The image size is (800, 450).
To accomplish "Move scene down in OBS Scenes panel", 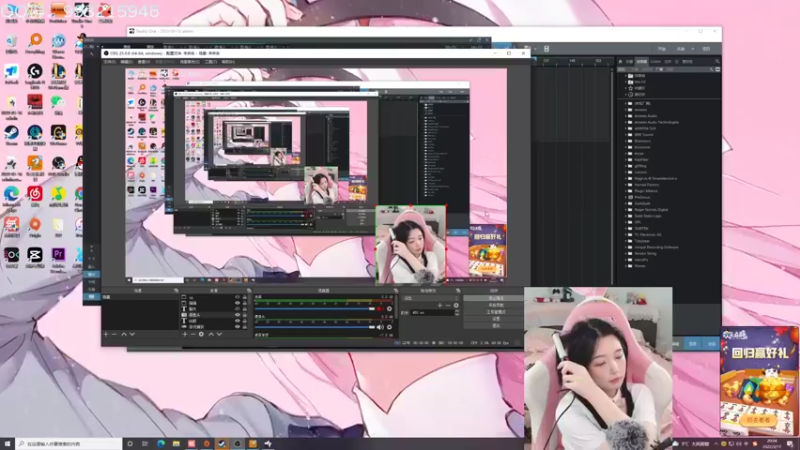I will coord(132,334).
